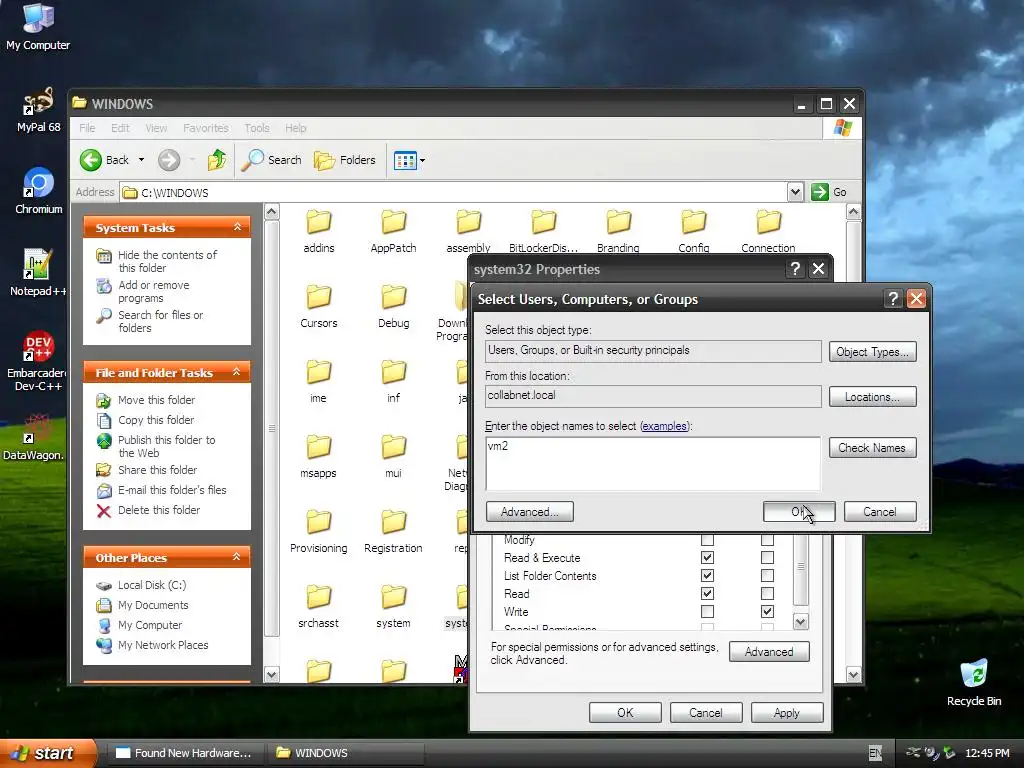Open the Favorites menu
This screenshot has width=1024, height=768.
[x=206, y=128]
